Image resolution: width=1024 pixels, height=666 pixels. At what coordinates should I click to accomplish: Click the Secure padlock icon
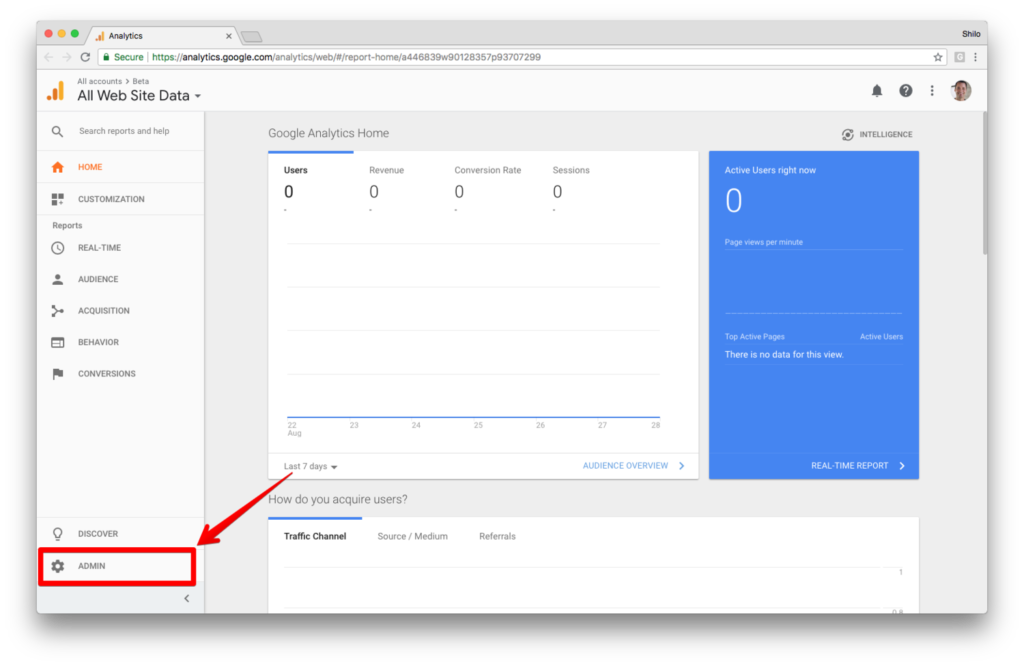coord(106,57)
